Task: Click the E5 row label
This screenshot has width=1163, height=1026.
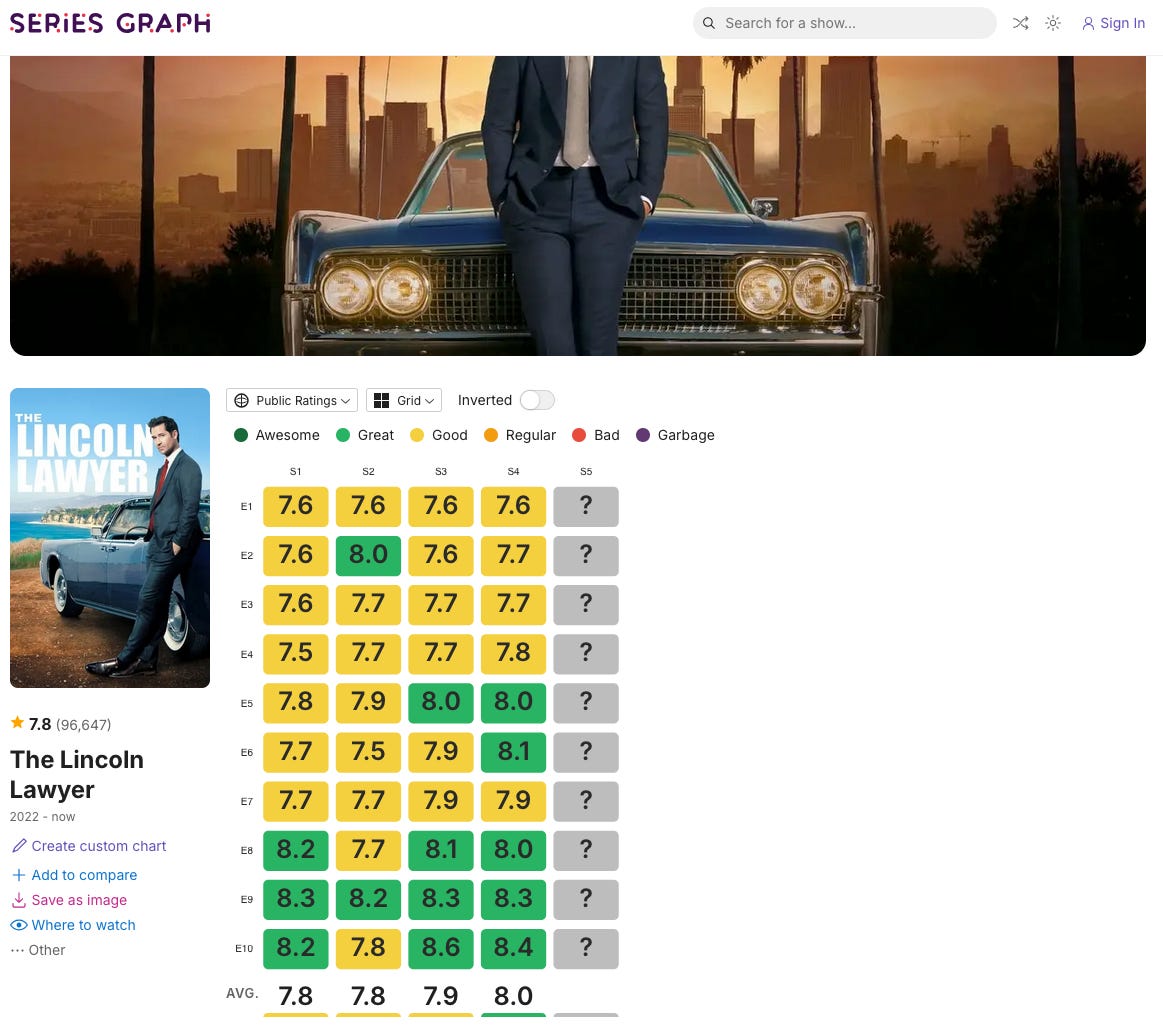Action: 246,703
